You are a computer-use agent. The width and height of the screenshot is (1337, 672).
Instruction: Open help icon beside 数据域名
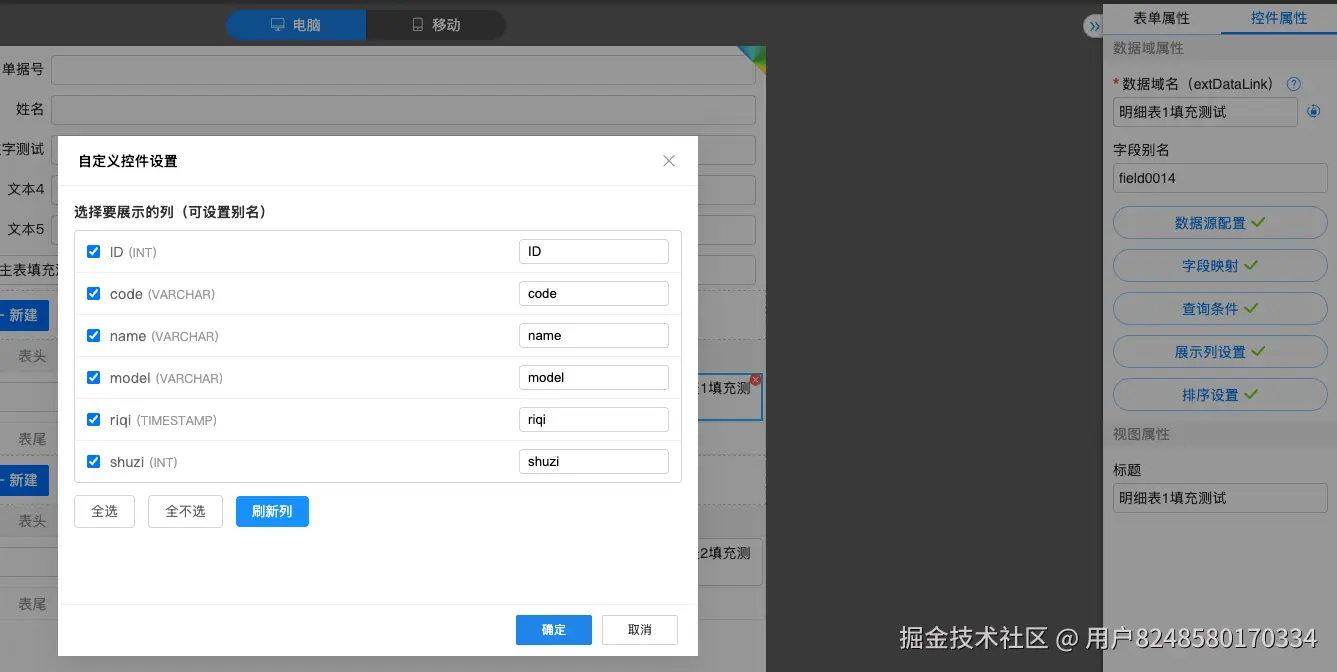coord(1294,85)
